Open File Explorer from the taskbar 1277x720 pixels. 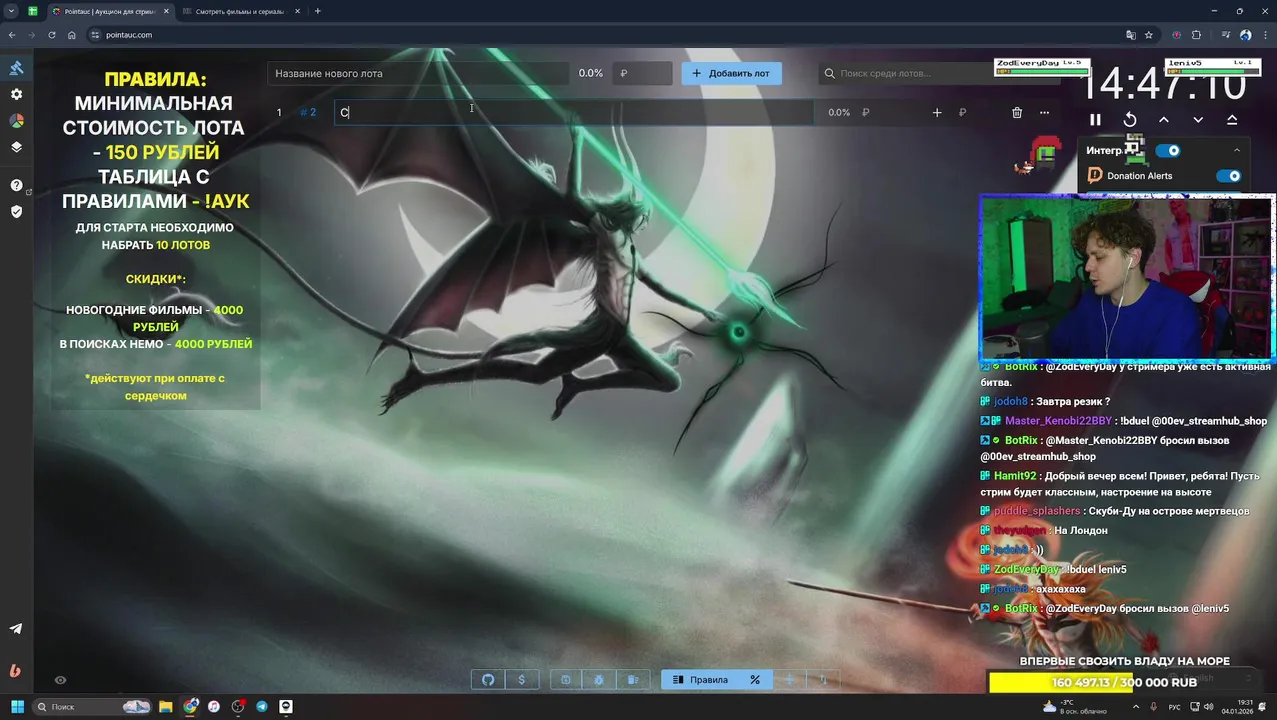coord(166,707)
